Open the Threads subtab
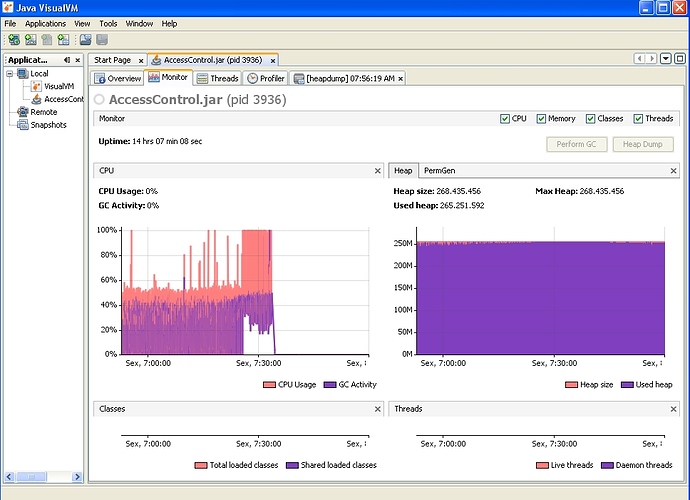 pyautogui.click(x=218, y=78)
